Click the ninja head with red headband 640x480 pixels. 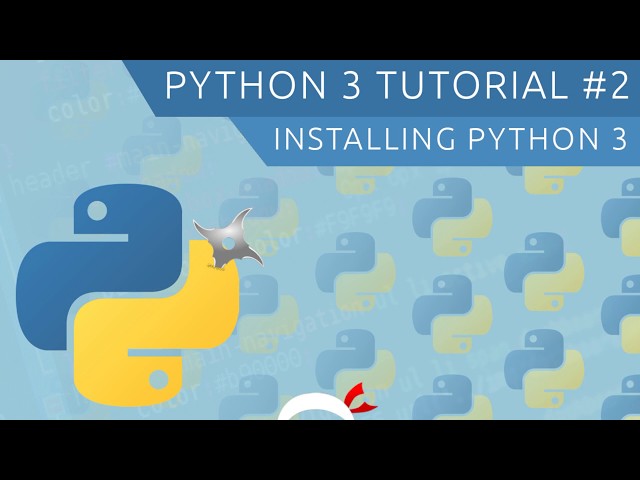click(x=327, y=402)
